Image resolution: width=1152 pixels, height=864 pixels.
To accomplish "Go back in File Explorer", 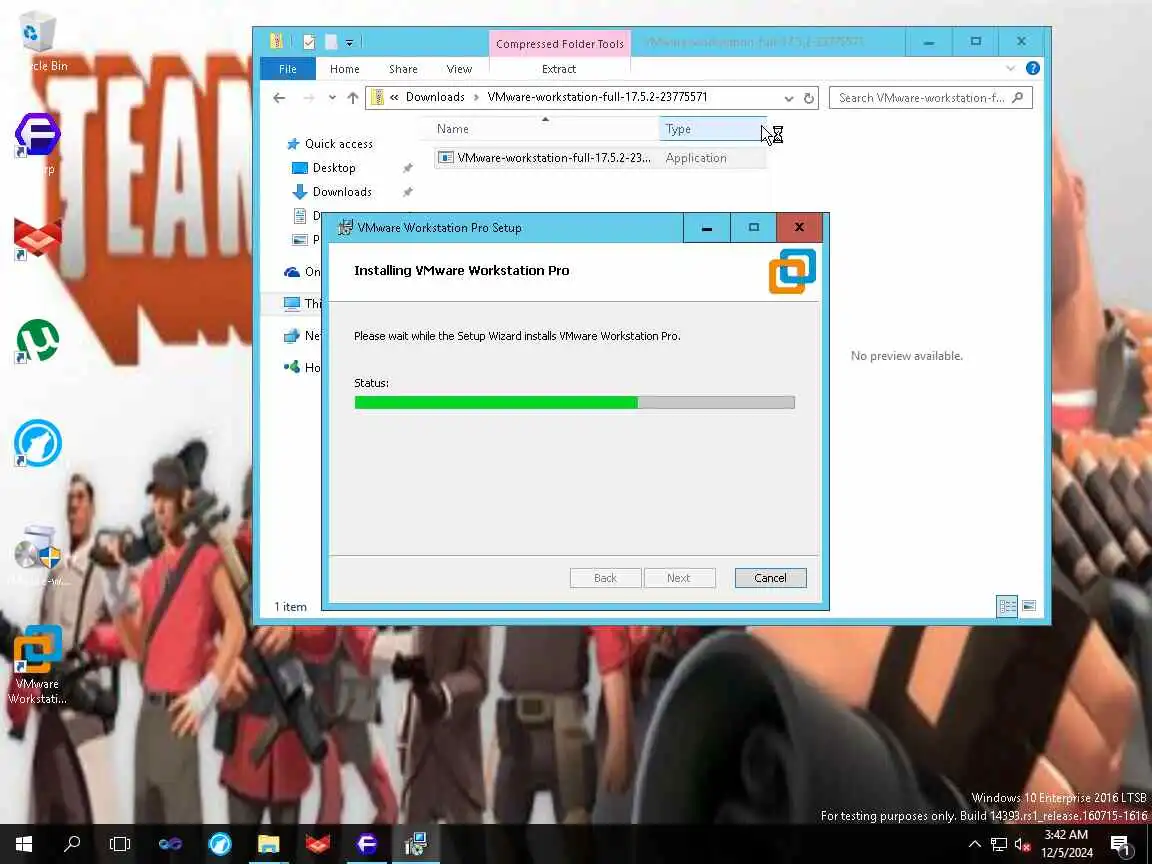I will (x=278, y=98).
